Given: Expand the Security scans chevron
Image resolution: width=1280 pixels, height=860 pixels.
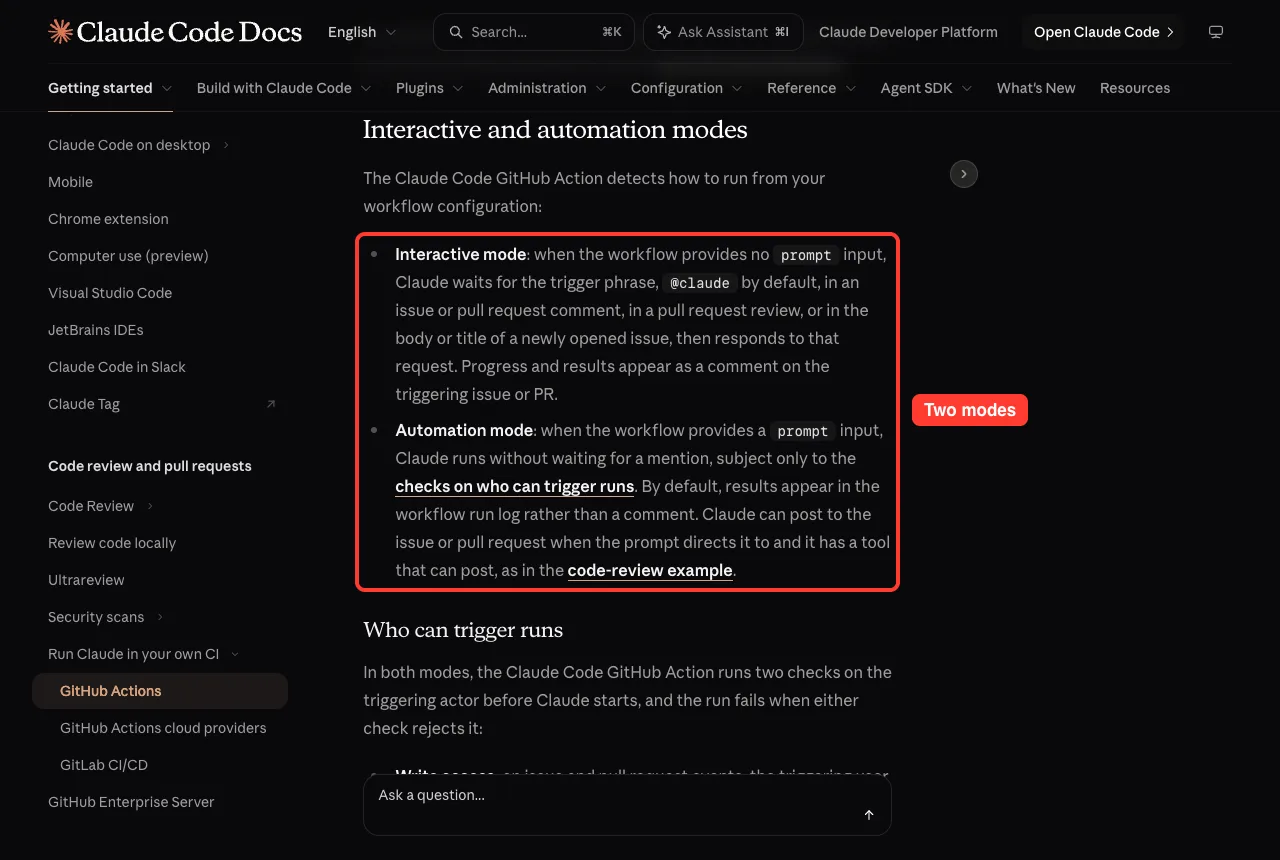Looking at the screenshot, I should point(161,617).
